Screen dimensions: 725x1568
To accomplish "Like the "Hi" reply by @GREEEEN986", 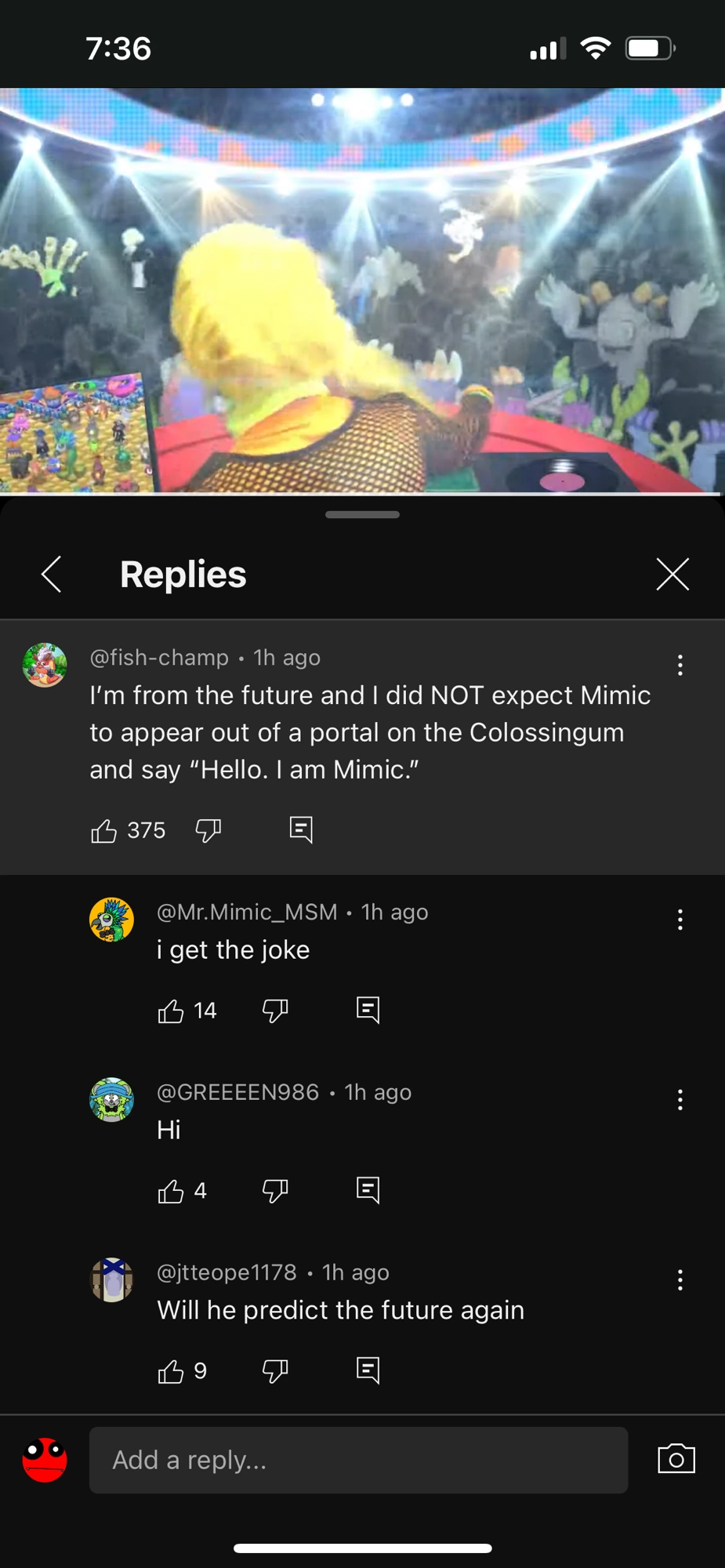I will tap(171, 1191).
